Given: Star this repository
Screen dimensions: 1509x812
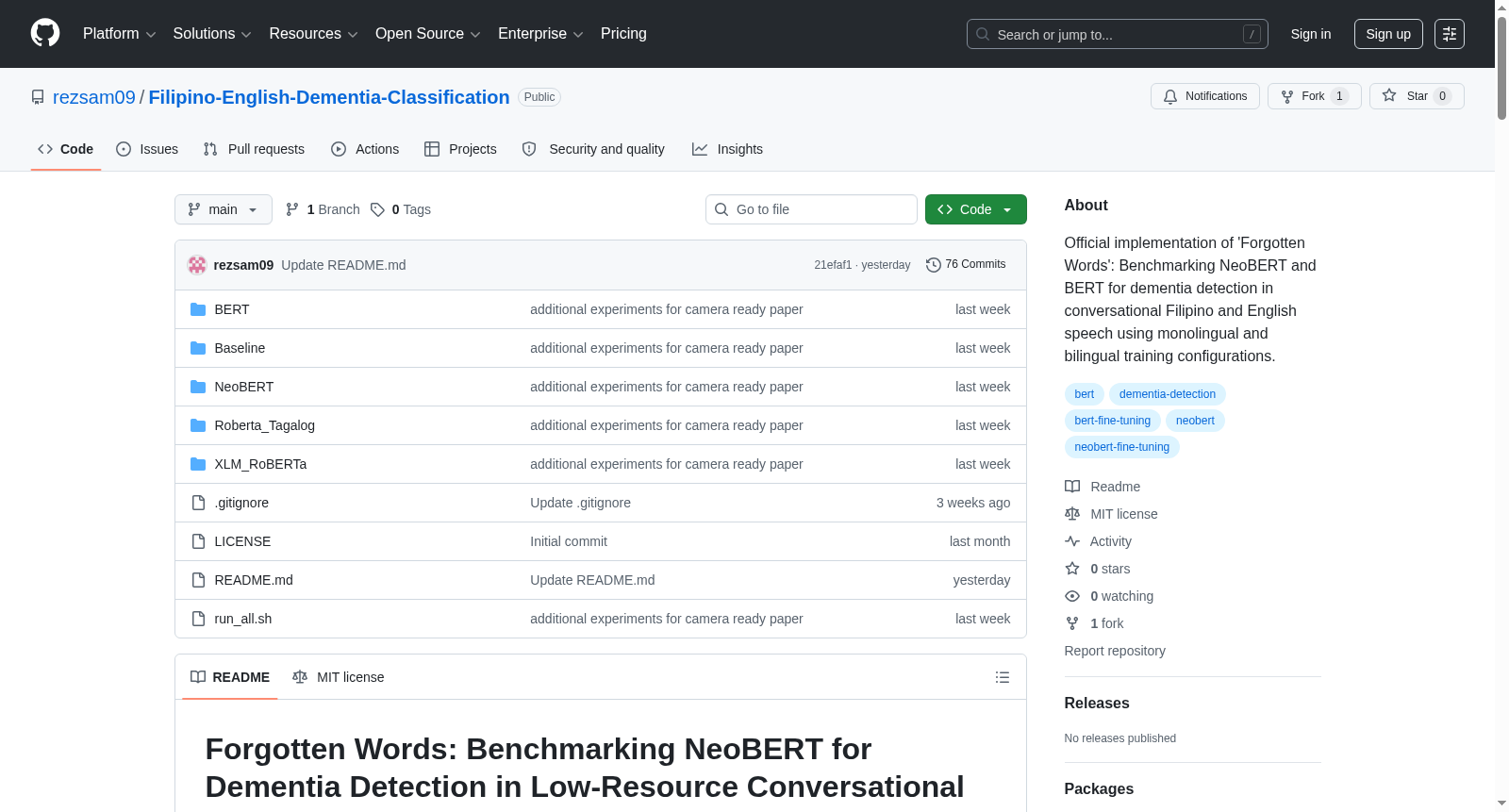Looking at the screenshot, I should (x=1417, y=96).
